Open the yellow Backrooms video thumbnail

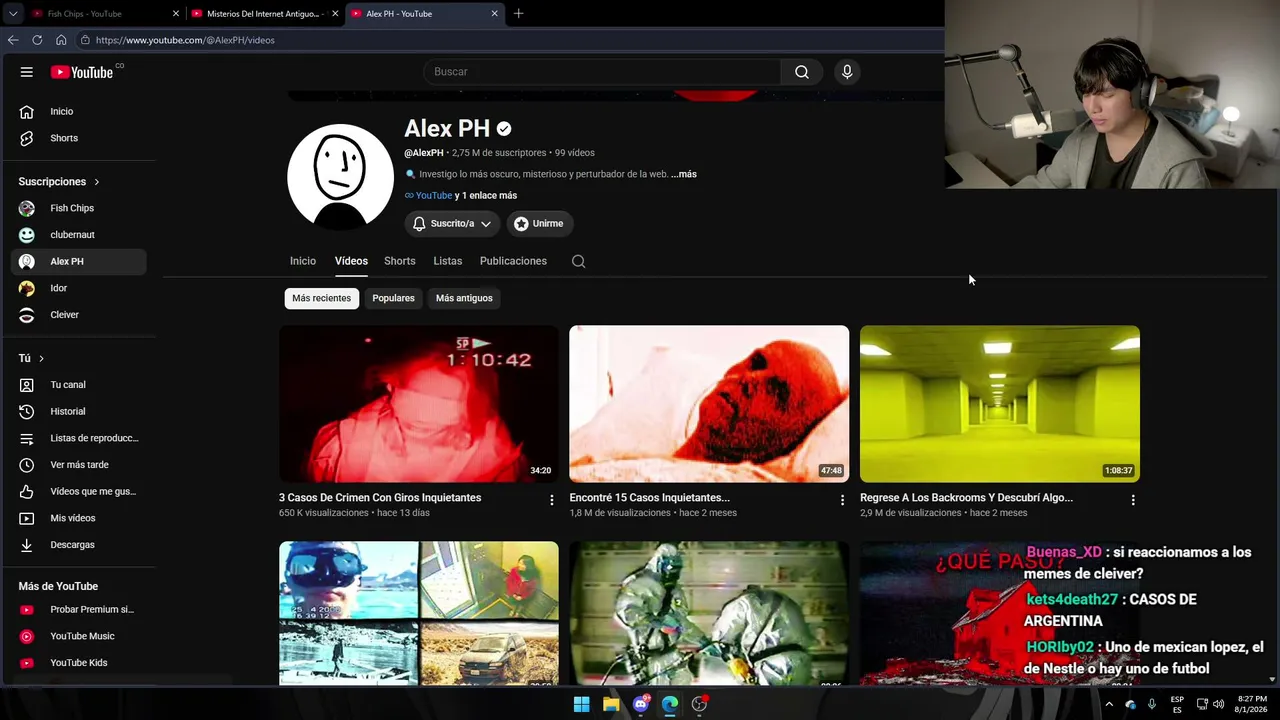tap(1000, 404)
